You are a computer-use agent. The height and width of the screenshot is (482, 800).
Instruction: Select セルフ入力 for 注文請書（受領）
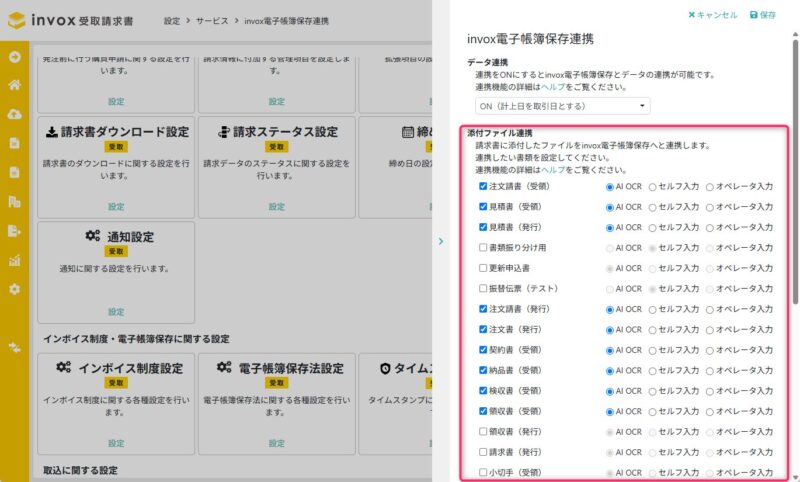(x=653, y=187)
